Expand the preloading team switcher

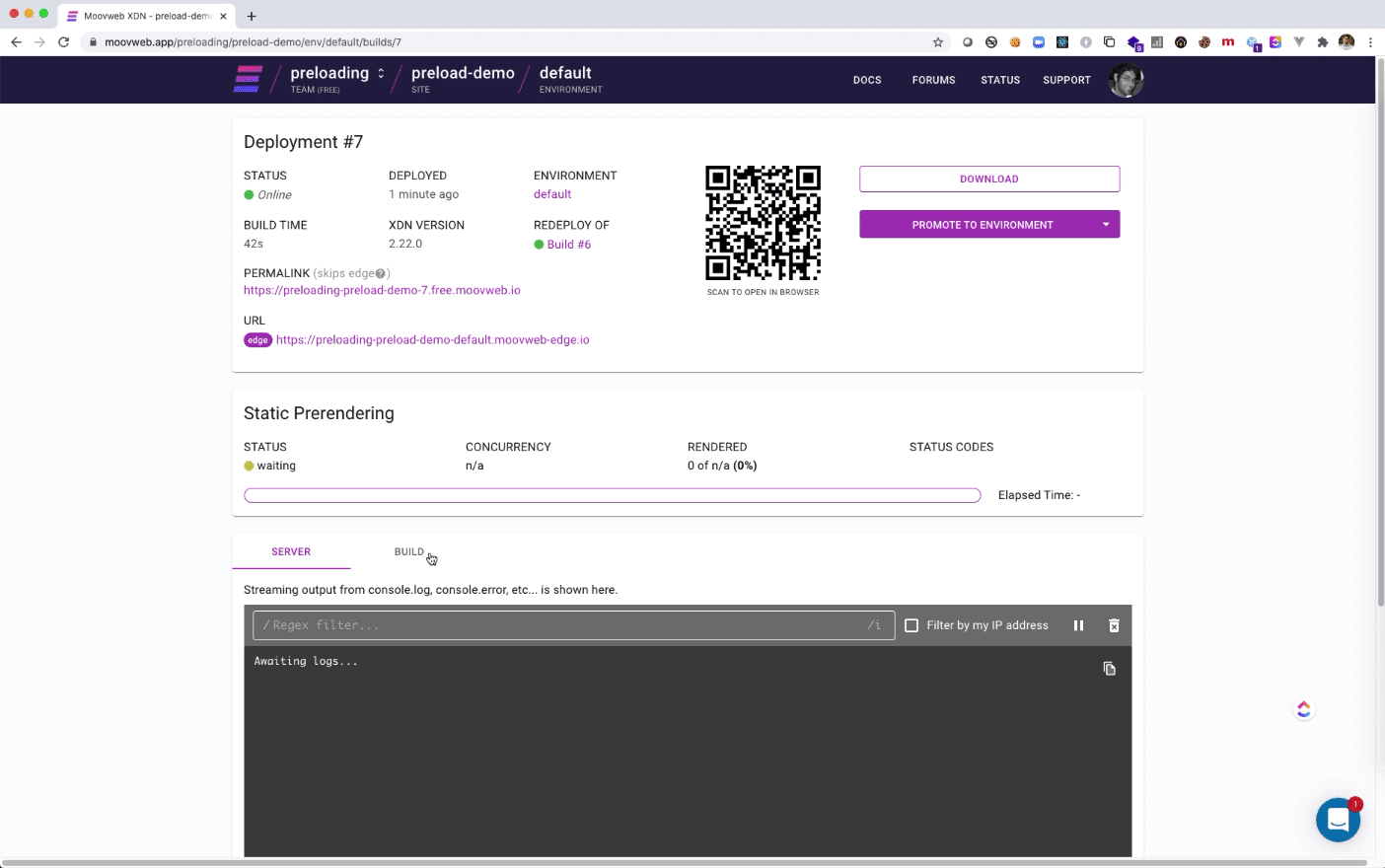(x=381, y=73)
